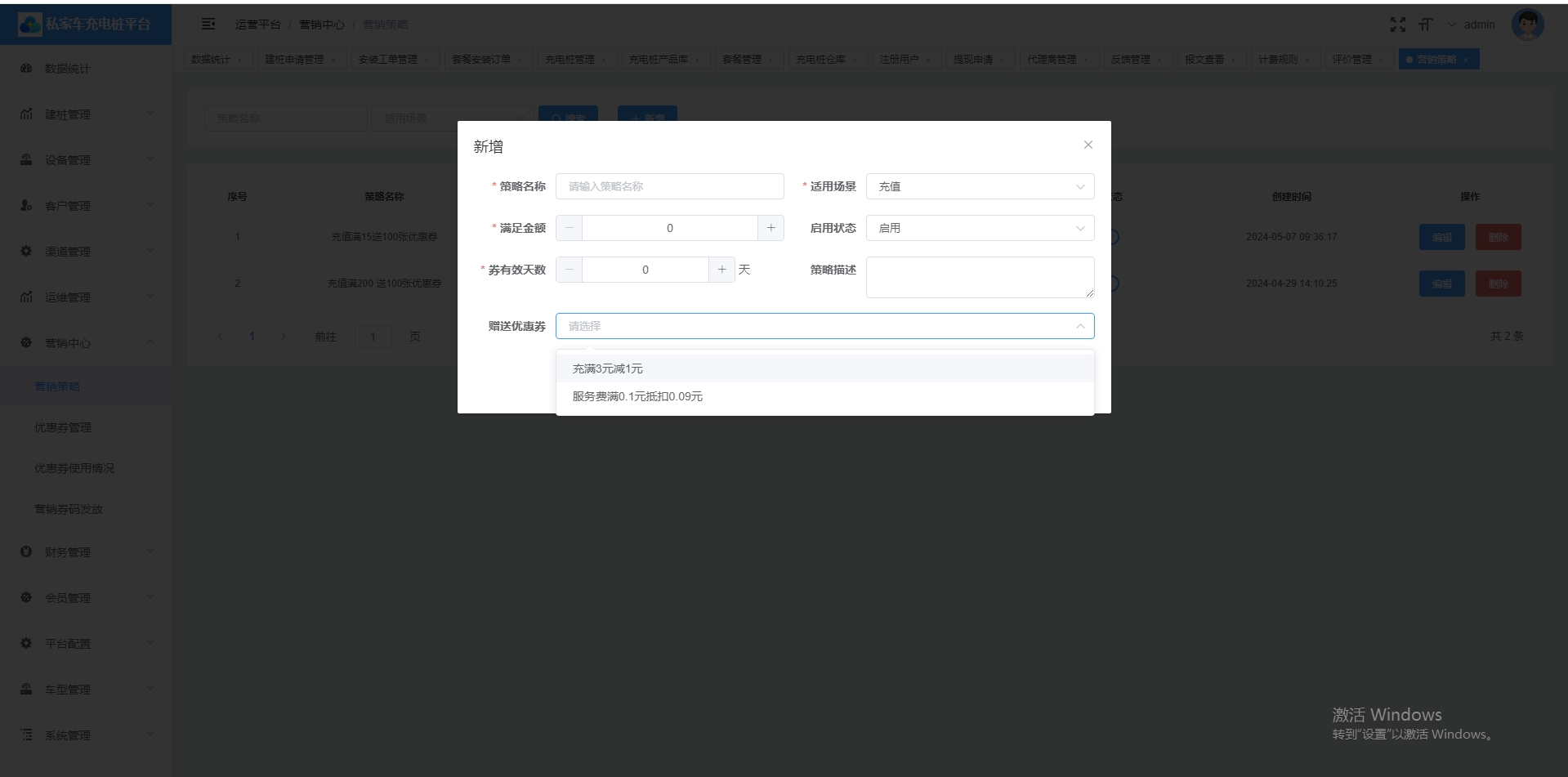1568x777 pixels.
Task: Go to previous page arrow
Action: pos(220,336)
